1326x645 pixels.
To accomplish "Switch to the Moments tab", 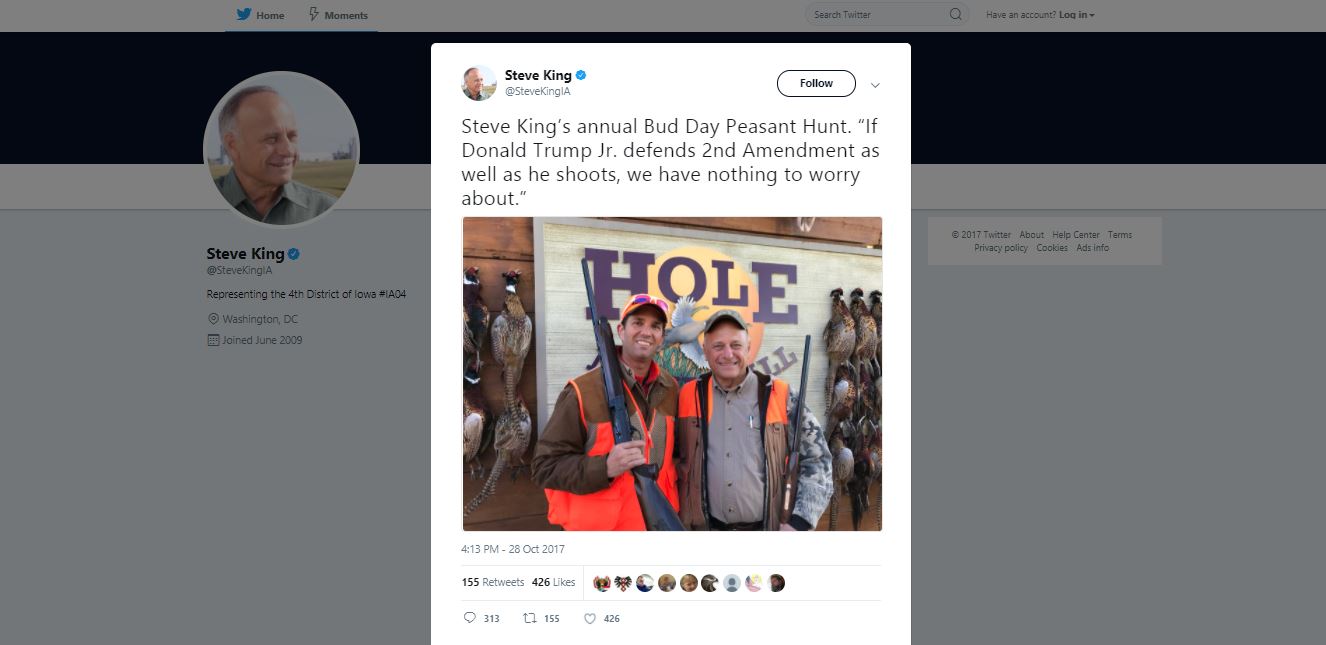I will coord(346,16).
